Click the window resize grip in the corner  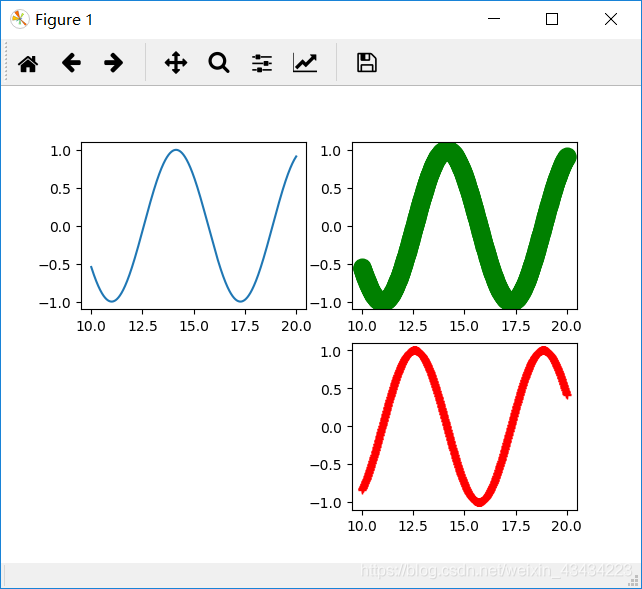[x=633, y=581]
